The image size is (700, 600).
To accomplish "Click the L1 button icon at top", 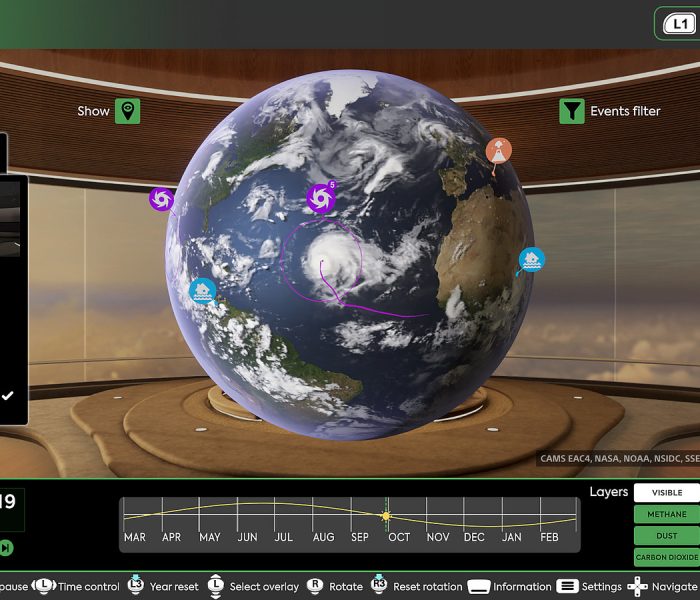I will tap(679, 24).
